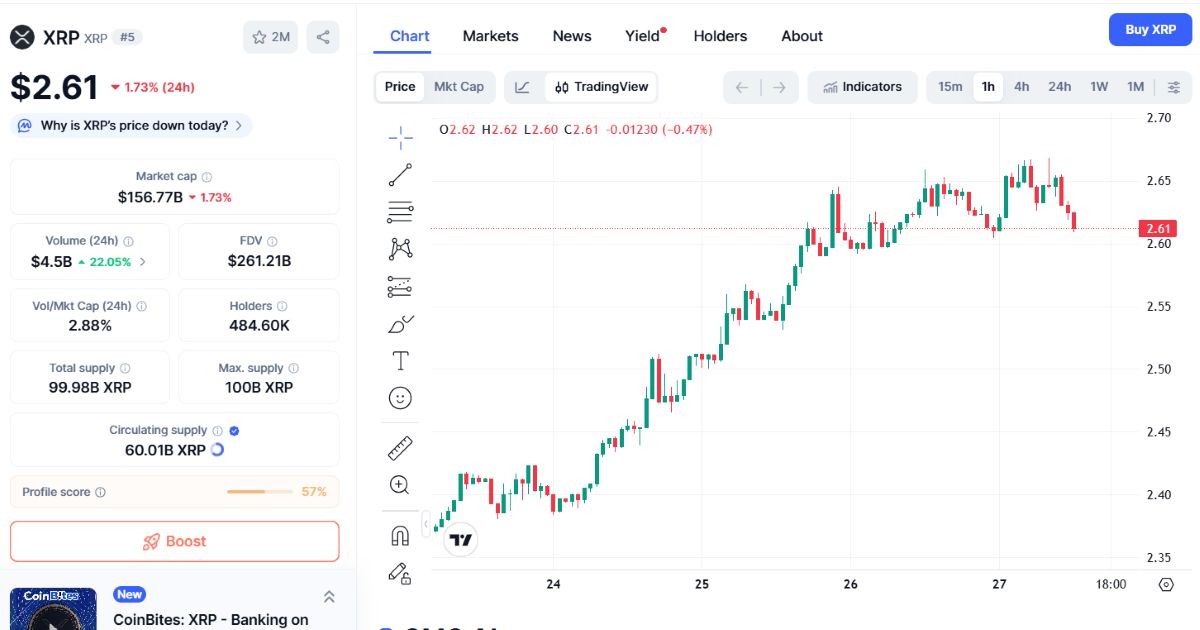Screen dimensions: 1200x630
Task: Switch to TradingView chart mode
Action: 602,87
